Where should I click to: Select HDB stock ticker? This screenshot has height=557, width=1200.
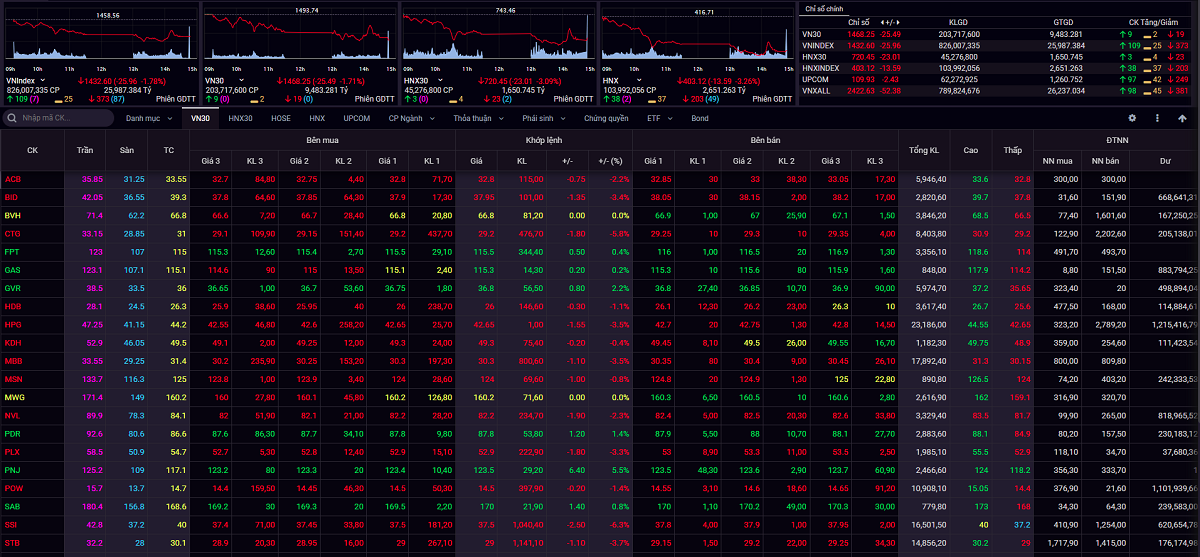(13, 305)
